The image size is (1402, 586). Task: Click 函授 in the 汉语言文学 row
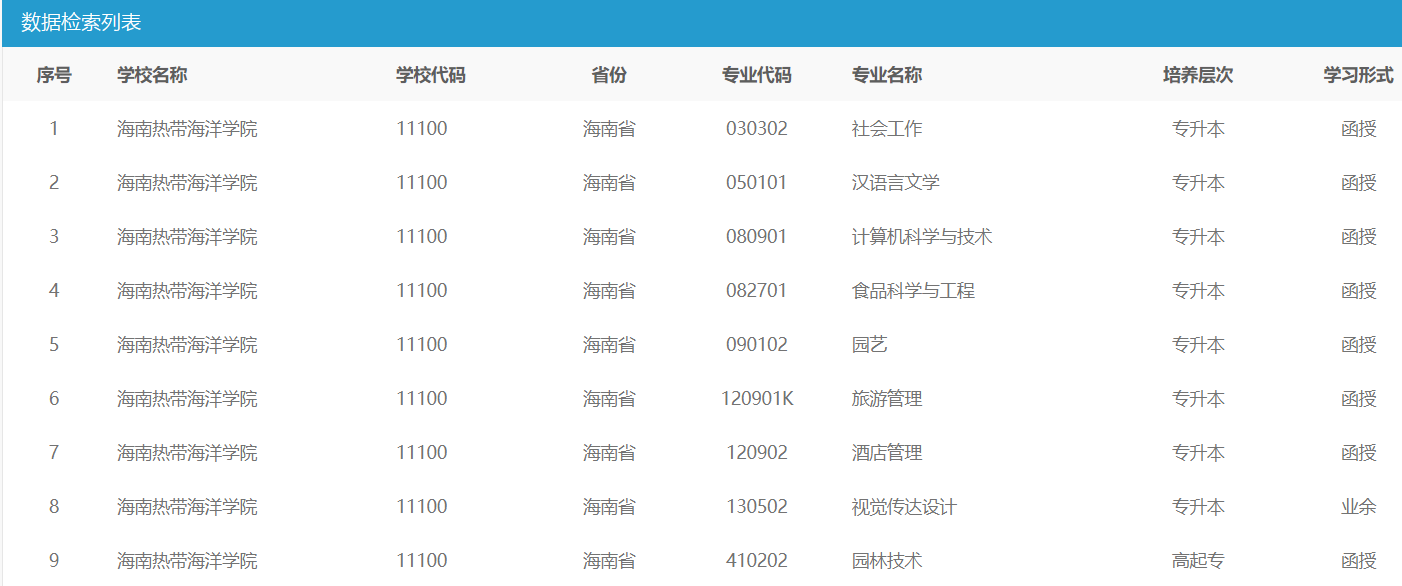tap(1359, 183)
